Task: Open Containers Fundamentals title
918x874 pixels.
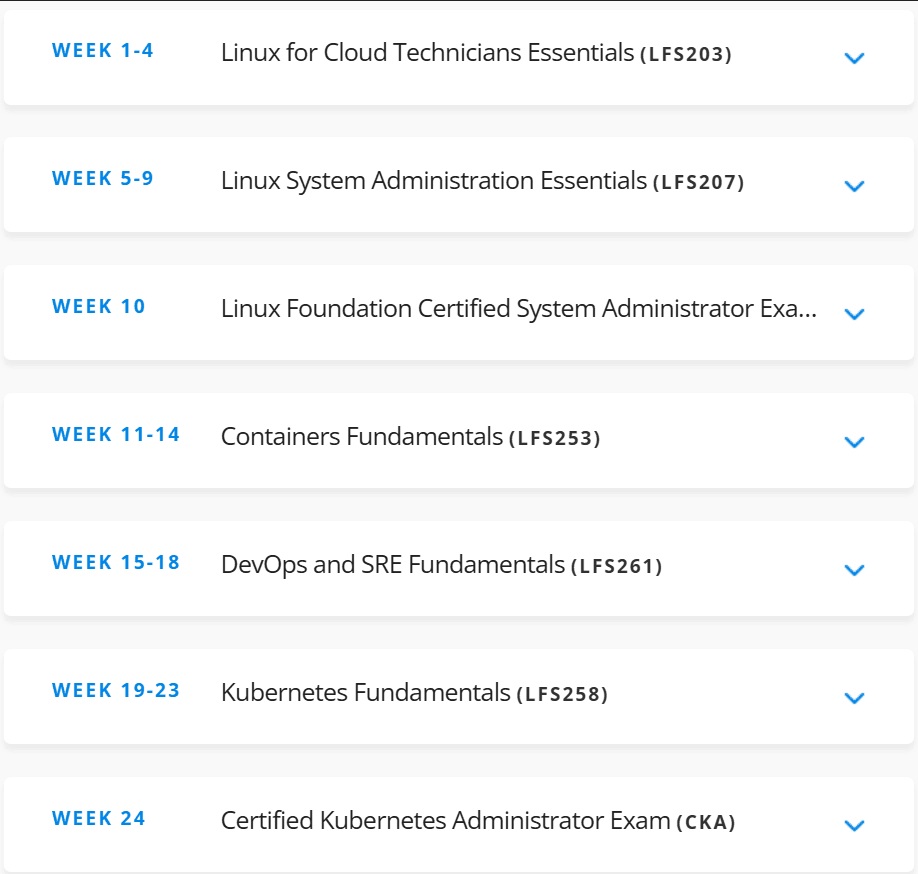Action: [x=362, y=437]
